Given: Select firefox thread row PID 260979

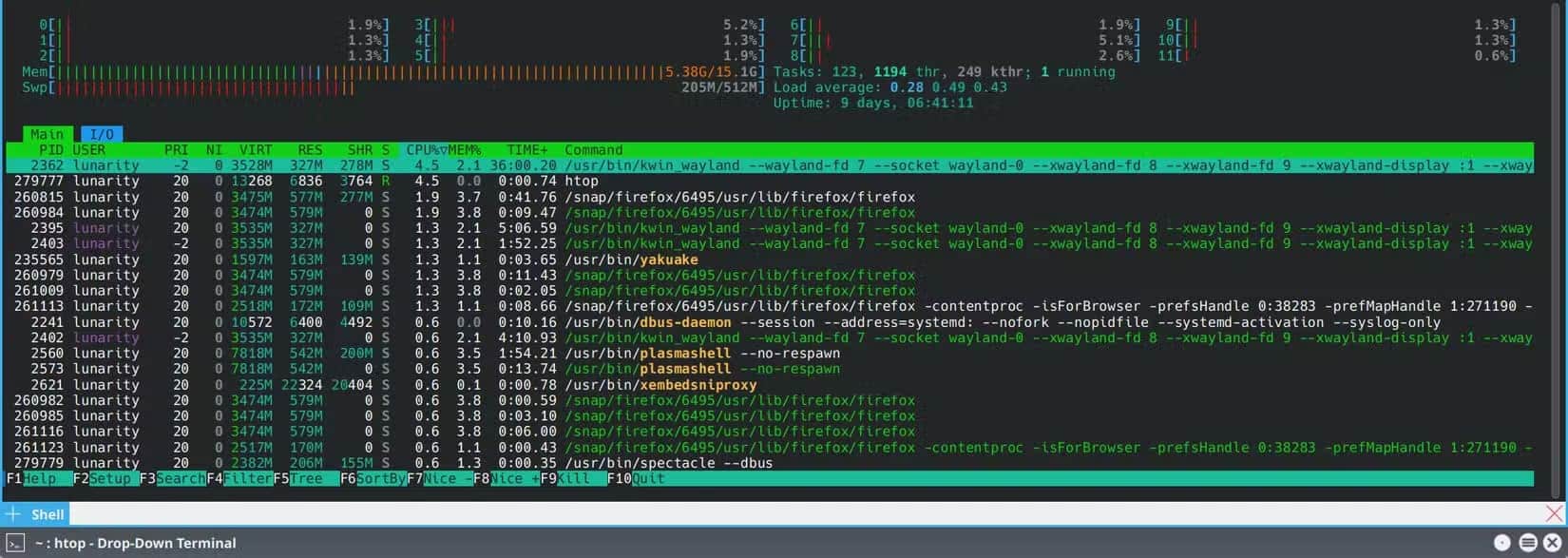Looking at the screenshot, I should (x=770, y=275).
